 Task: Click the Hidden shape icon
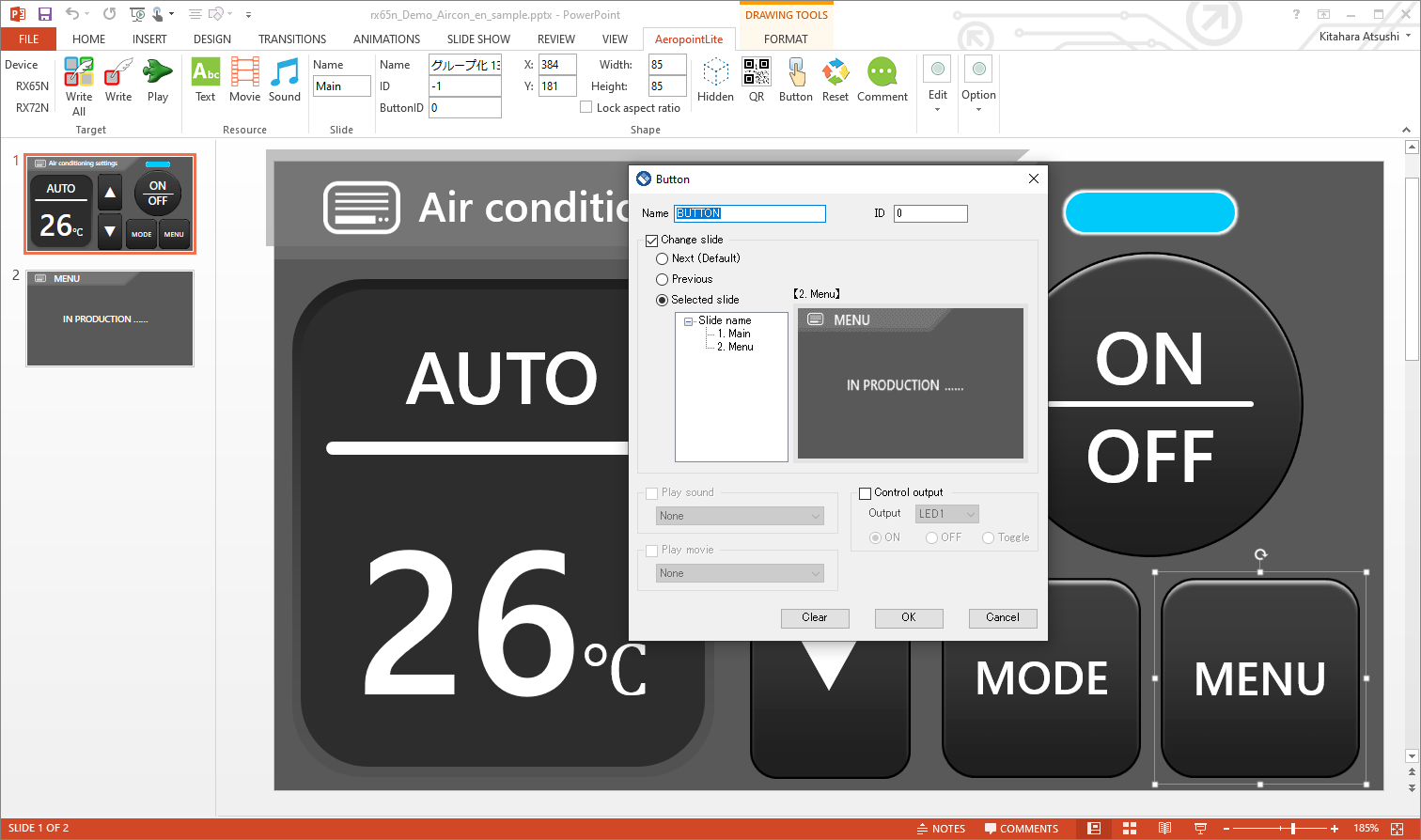(x=715, y=73)
